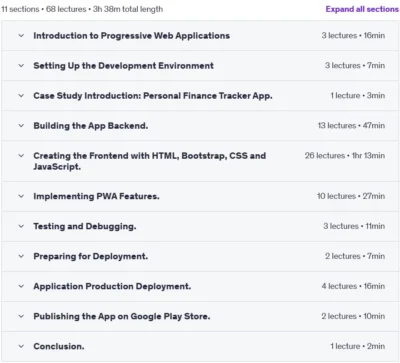Image resolution: width=400 pixels, height=363 pixels.
Task: Click the Conclusion section title
Action: [59, 346]
